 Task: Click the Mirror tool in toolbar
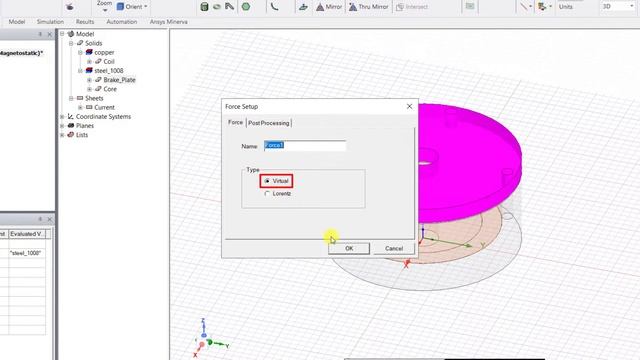[329, 7]
